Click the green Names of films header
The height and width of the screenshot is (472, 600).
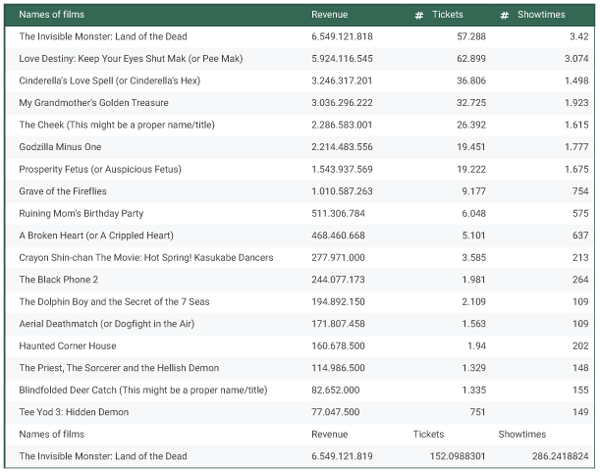(x=54, y=15)
